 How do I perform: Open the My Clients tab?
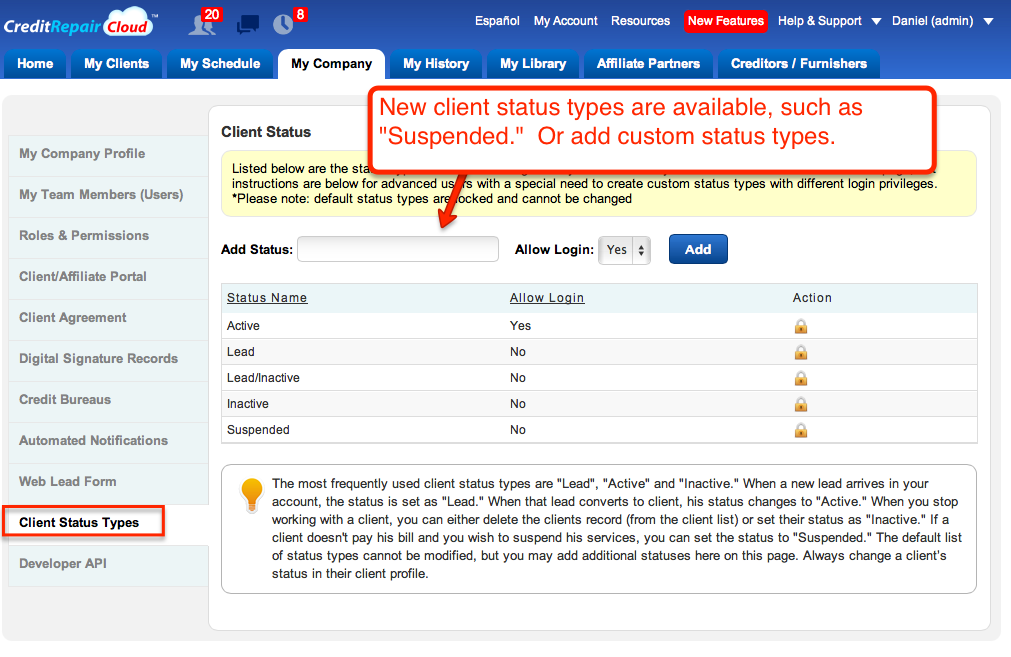coord(117,64)
